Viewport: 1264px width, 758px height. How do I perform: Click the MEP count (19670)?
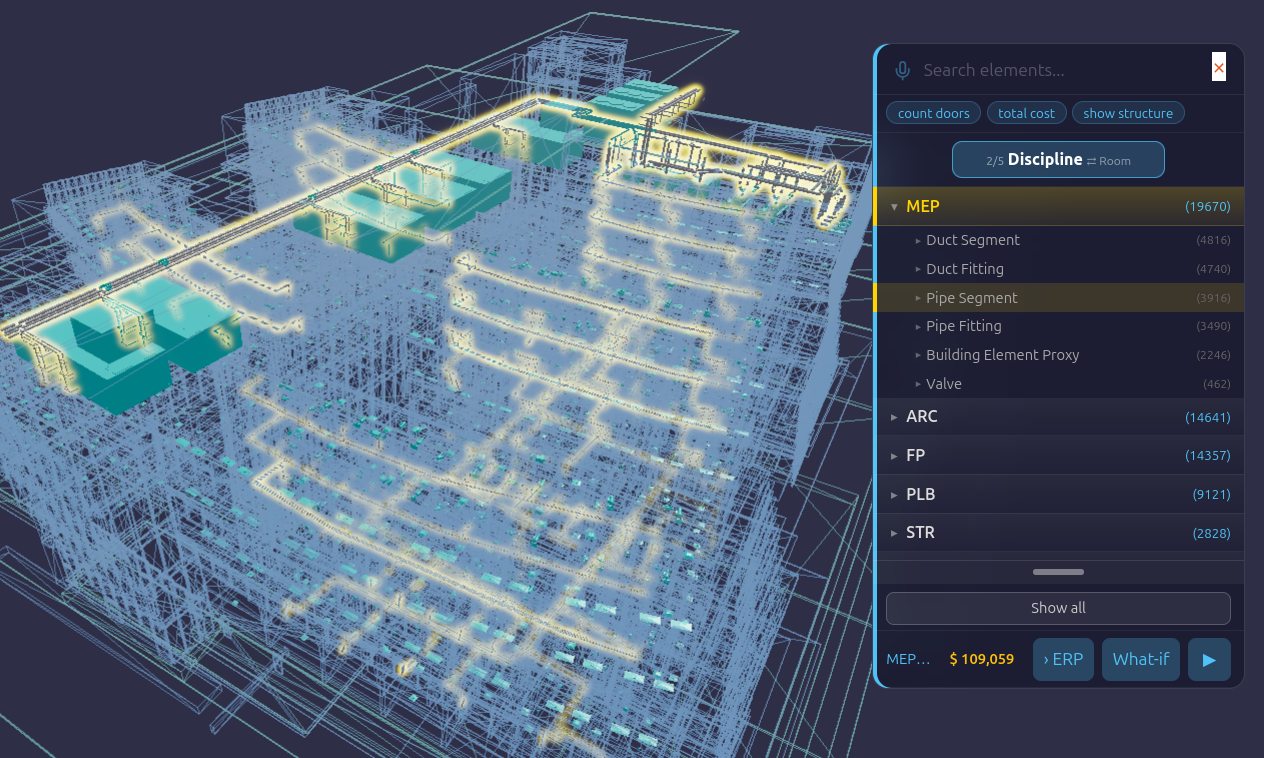click(1208, 207)
